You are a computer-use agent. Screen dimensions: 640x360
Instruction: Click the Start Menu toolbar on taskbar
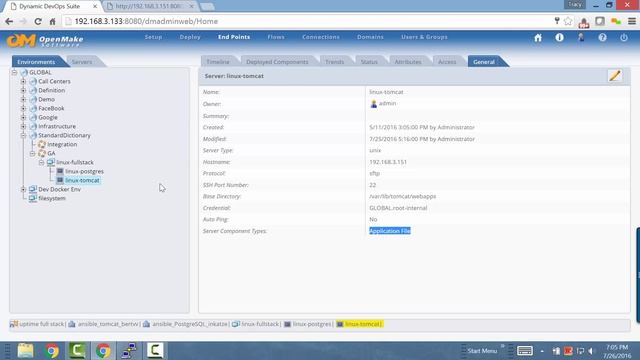482,351
